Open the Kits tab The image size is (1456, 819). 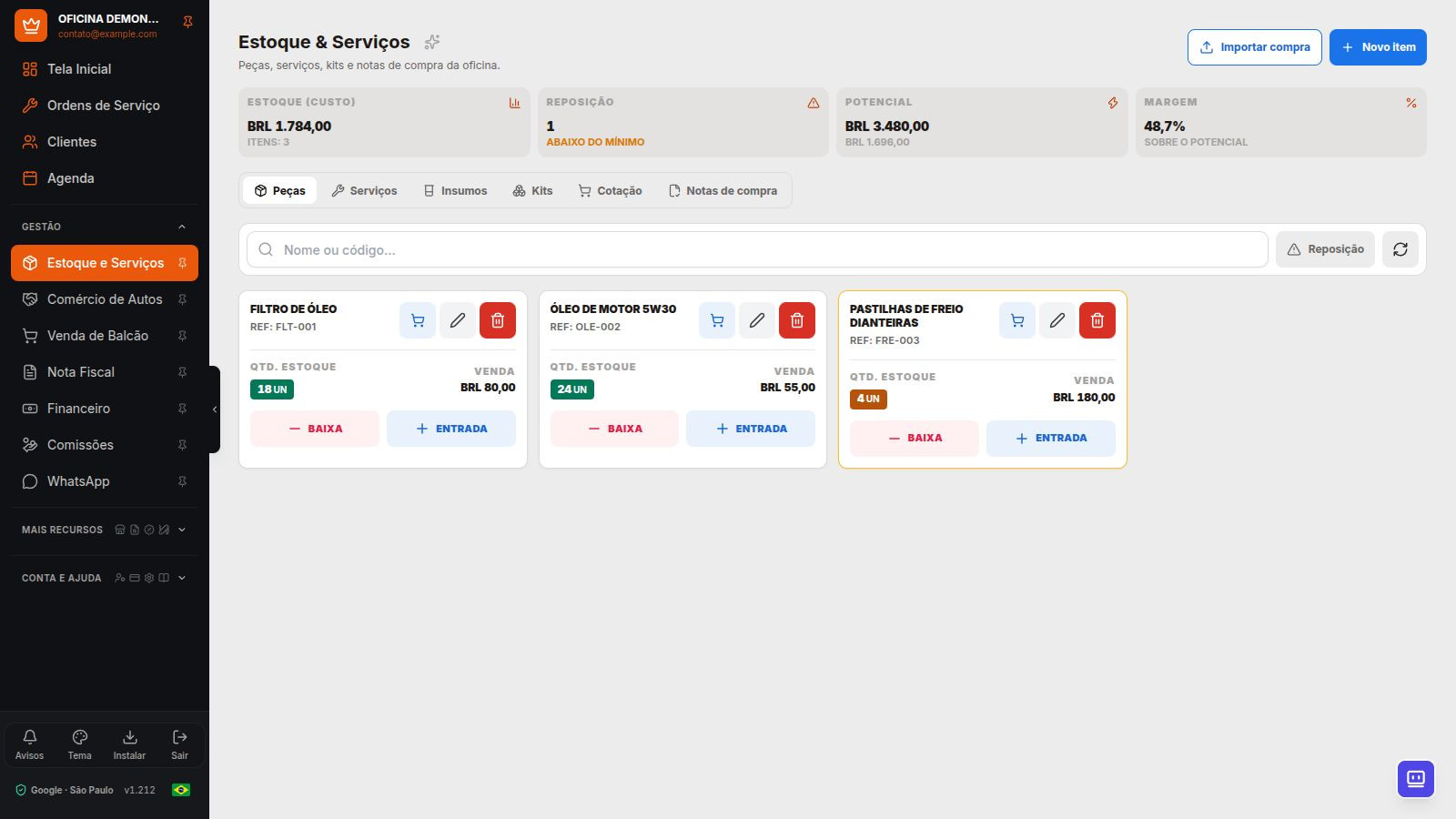532,190
